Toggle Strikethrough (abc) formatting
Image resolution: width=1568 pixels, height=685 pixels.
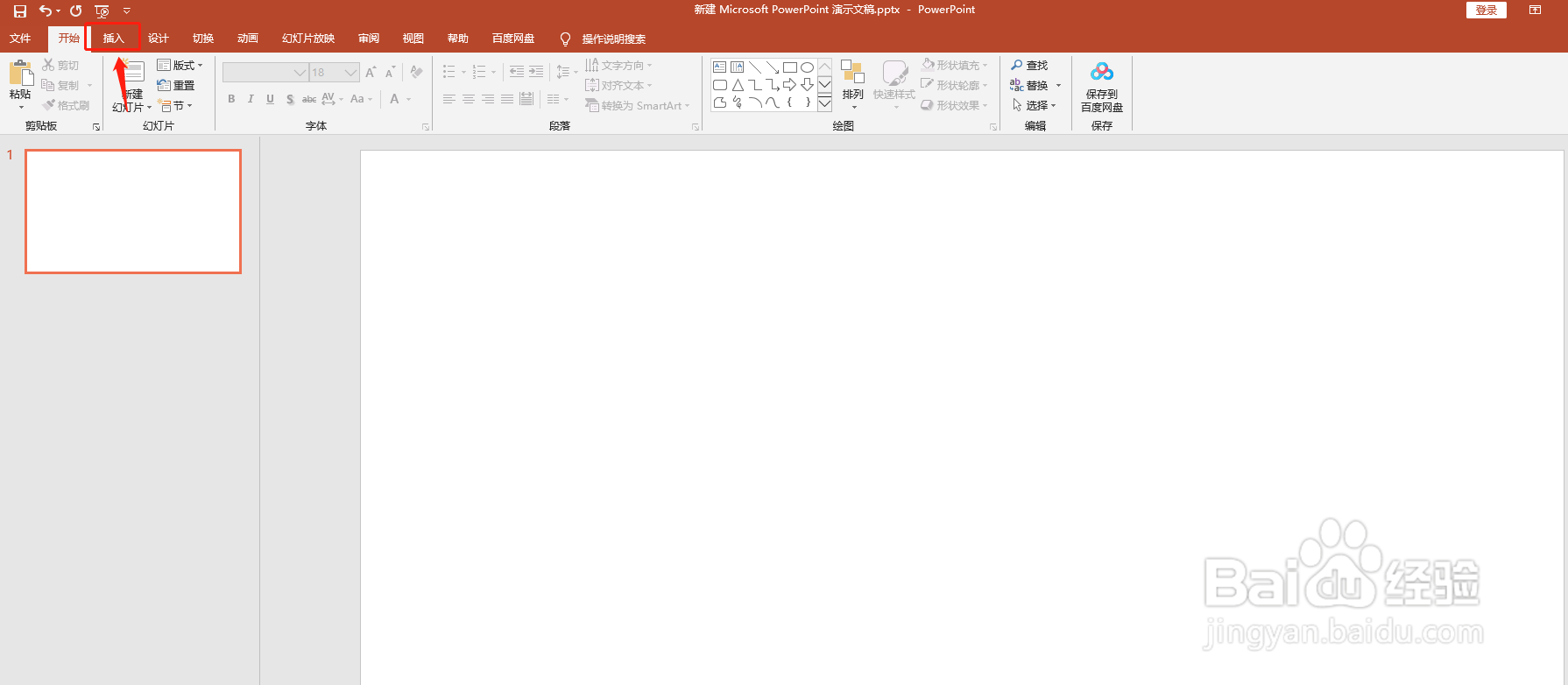pos(309,99)
